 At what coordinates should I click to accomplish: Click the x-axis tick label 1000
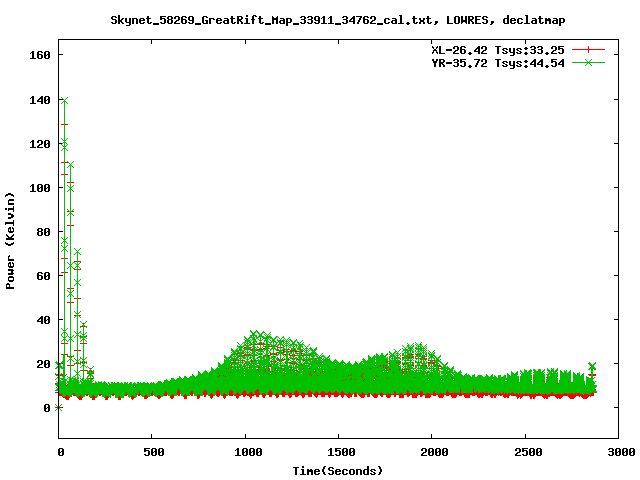click(x=248, y=452)
